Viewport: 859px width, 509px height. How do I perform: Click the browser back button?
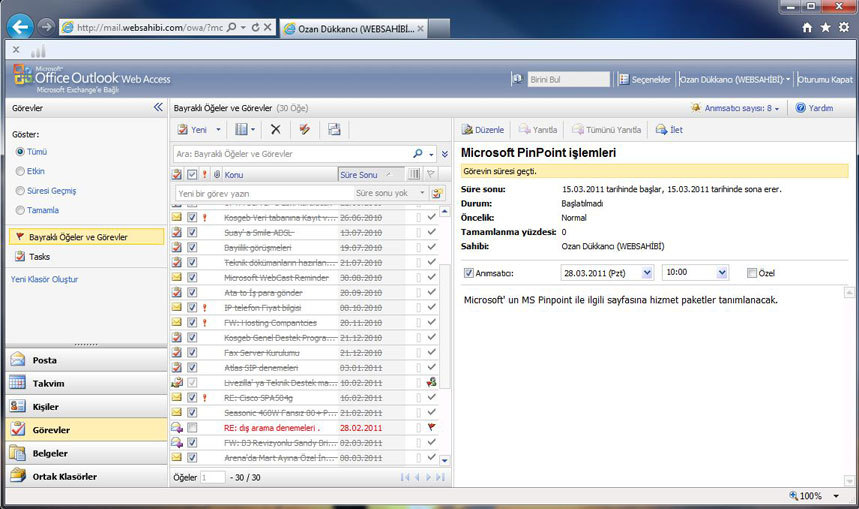[x=20, y=26]
